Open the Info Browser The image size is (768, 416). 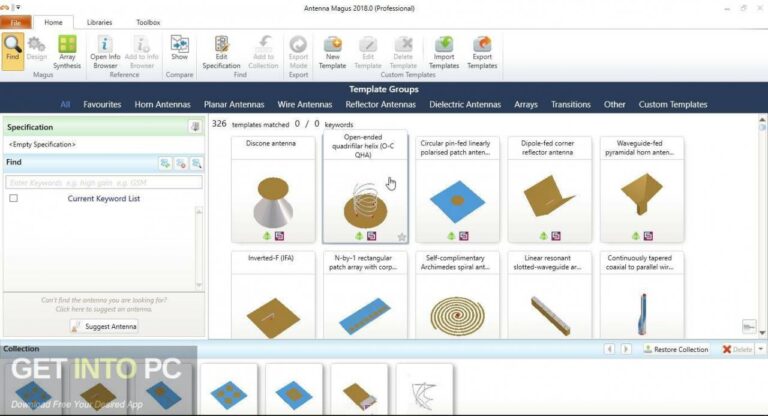pos(105,51)
